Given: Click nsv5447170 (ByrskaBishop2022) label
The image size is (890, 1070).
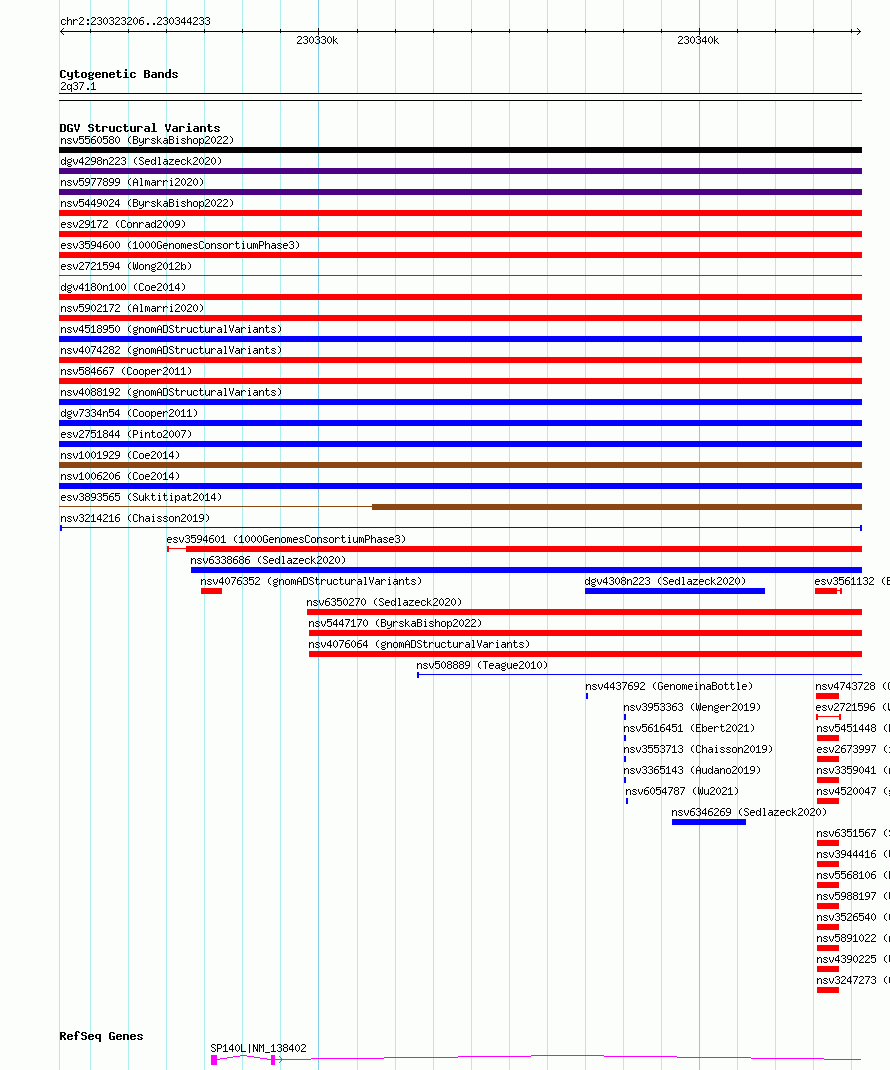Looking at the screenshot, I should coord(395,624).
